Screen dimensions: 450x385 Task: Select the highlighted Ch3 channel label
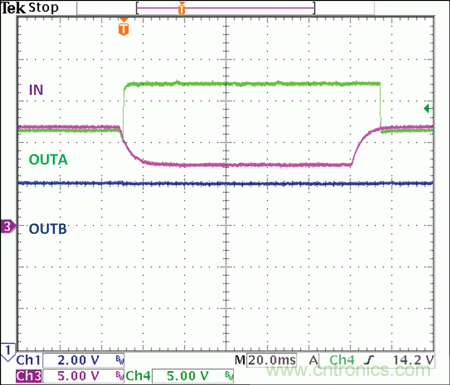[29, 376]
